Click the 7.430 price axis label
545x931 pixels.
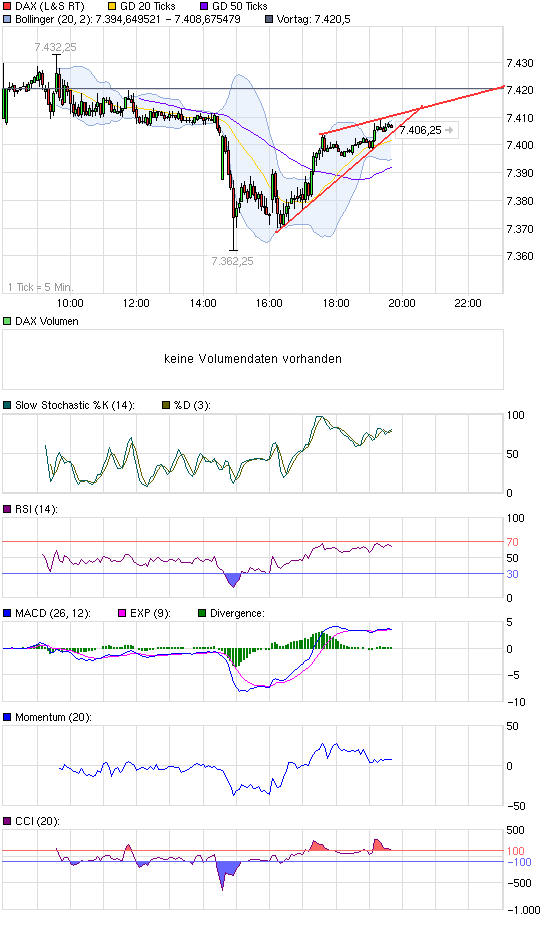[x=519, y=63]
